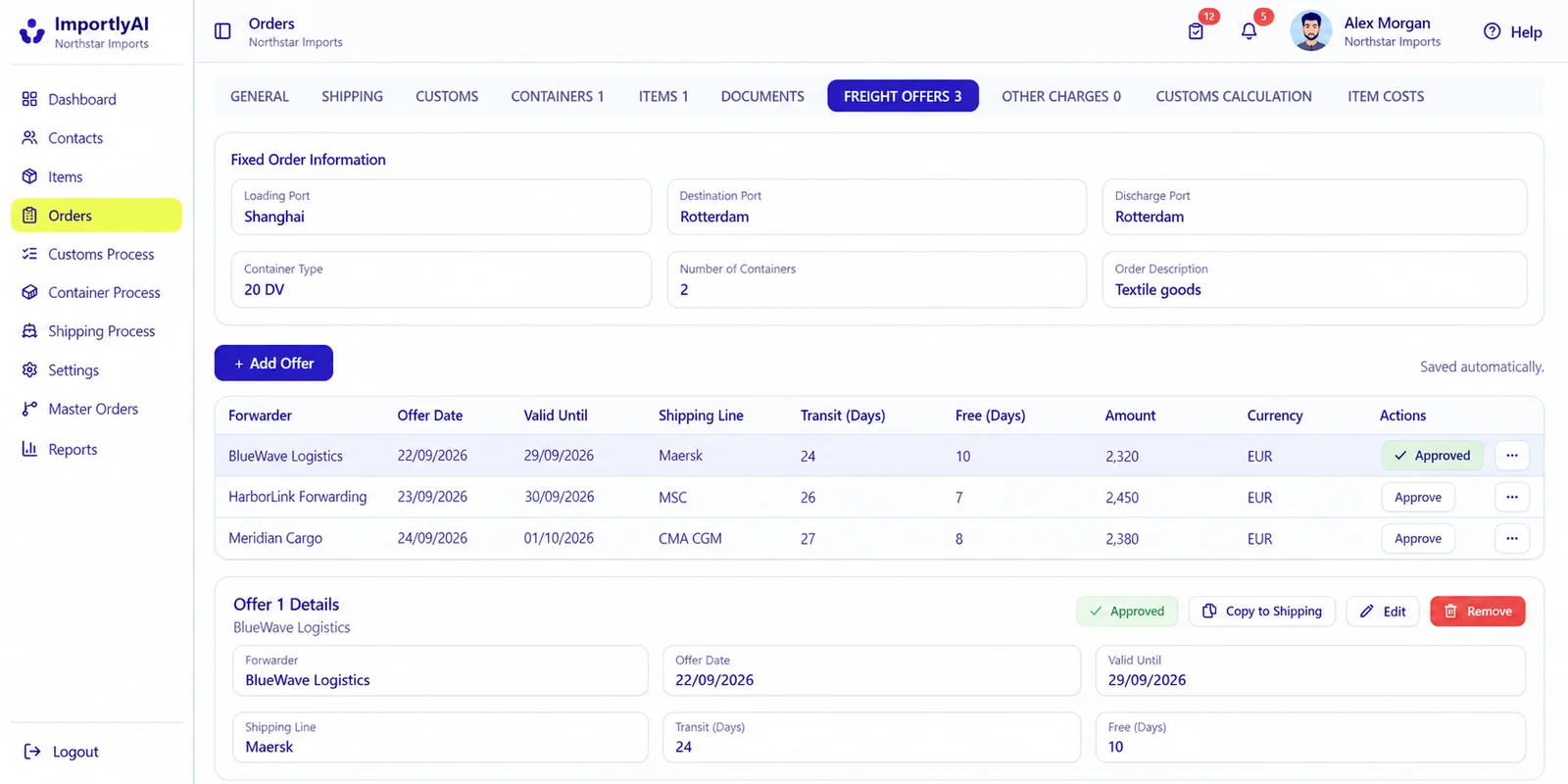
Task: Open the Help link
Action: click(x=1512, y=31)
